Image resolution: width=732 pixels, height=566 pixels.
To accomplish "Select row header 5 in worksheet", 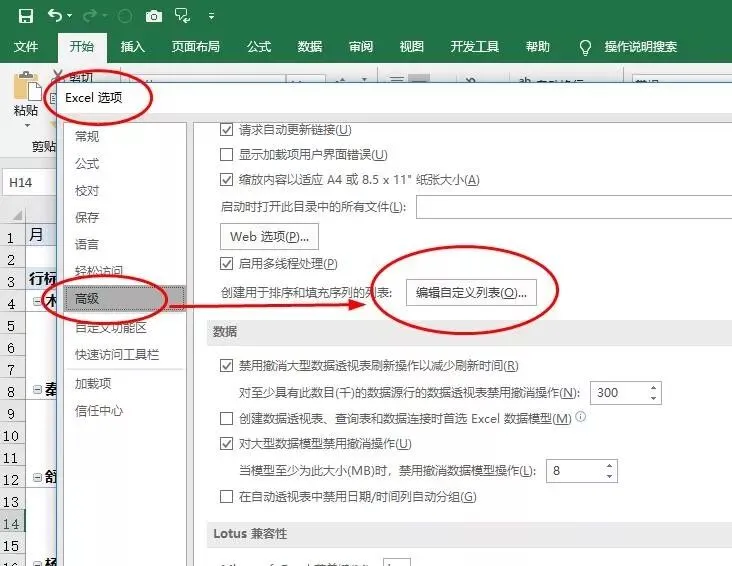I will coord(12,325).
